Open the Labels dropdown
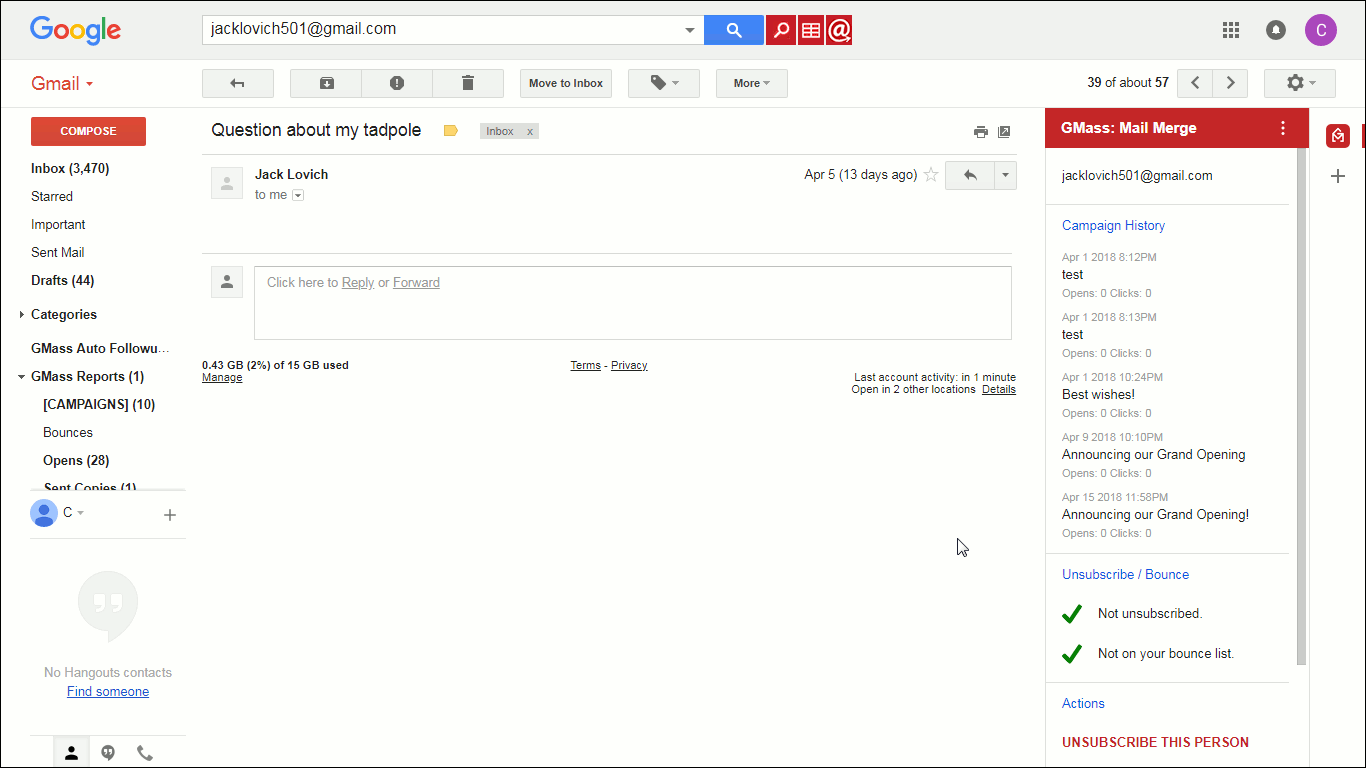Viewport: 1366px width, 768px height. pos(663,83)
